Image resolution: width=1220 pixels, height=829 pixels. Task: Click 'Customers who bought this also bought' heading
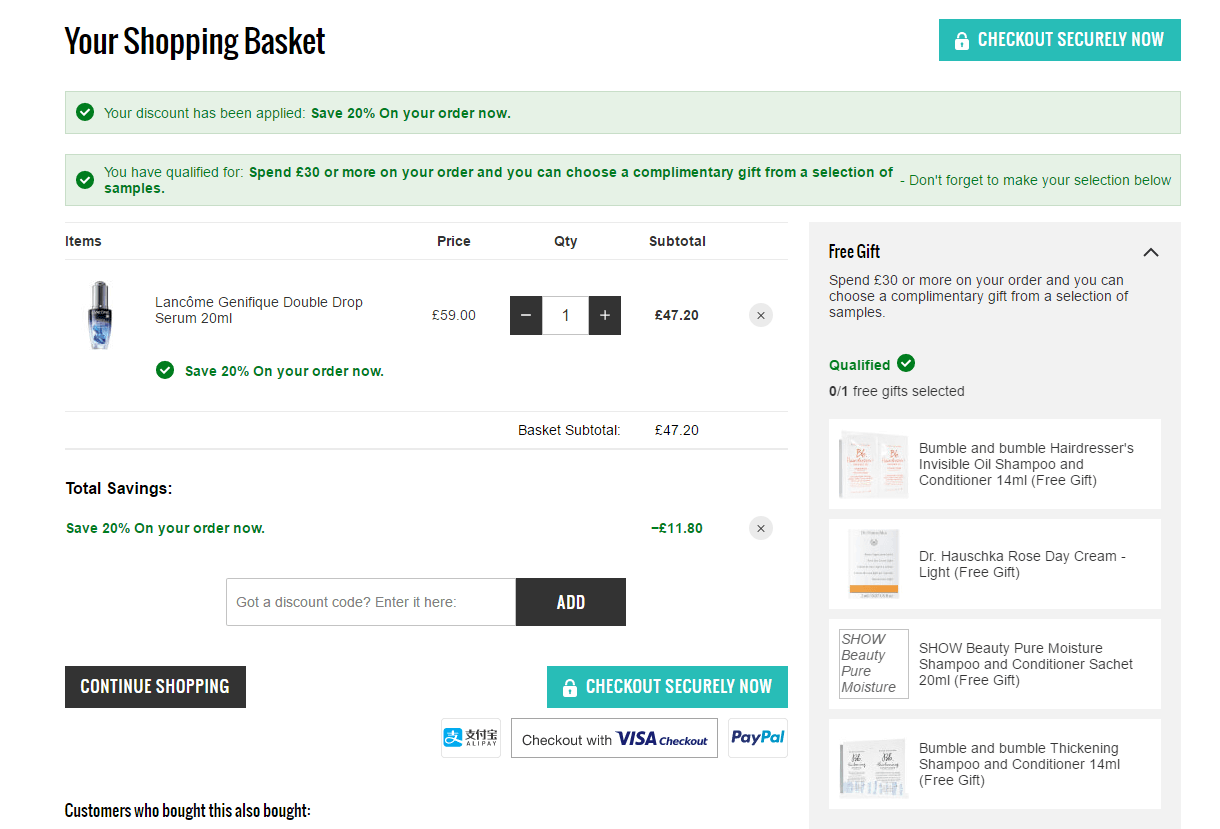click(x=188, y=810)
